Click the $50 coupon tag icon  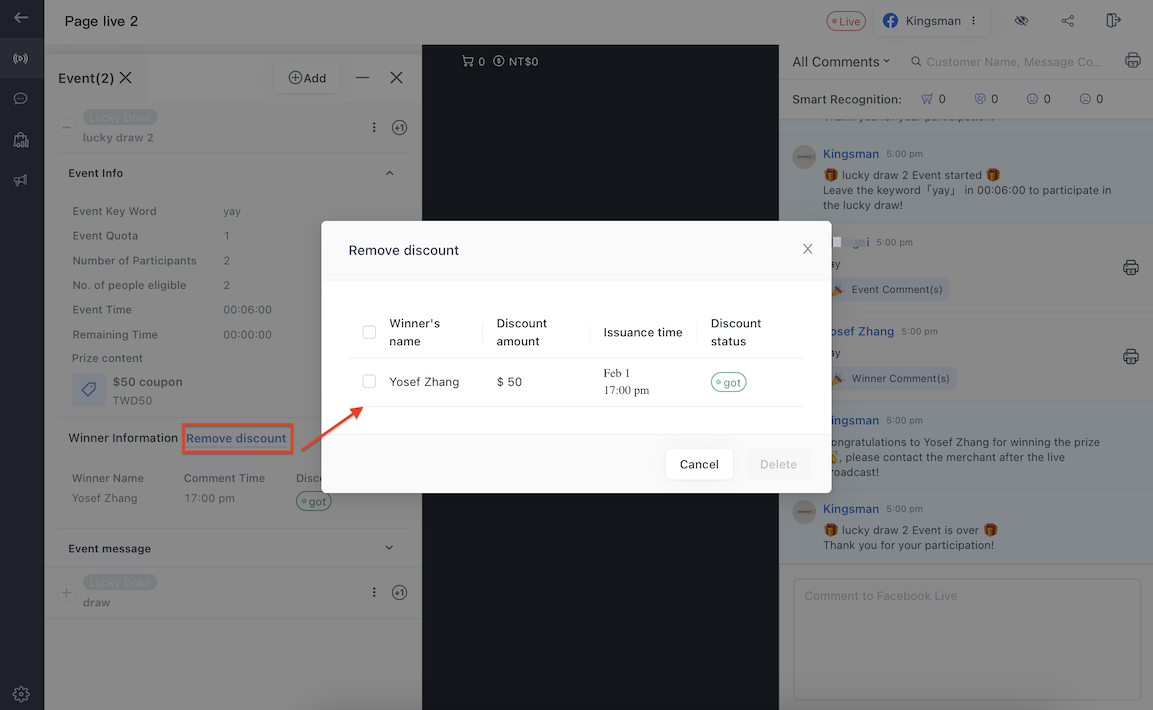click(89, 390)
